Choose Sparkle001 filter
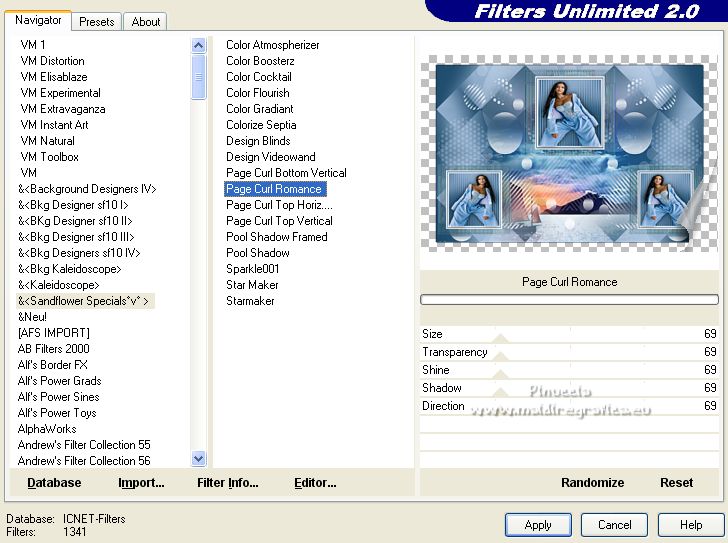This screenshot has width=728, height=543. point(253,269)
